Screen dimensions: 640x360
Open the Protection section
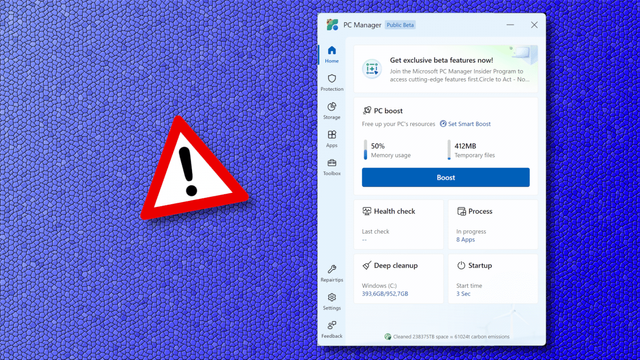coord(331,82)
